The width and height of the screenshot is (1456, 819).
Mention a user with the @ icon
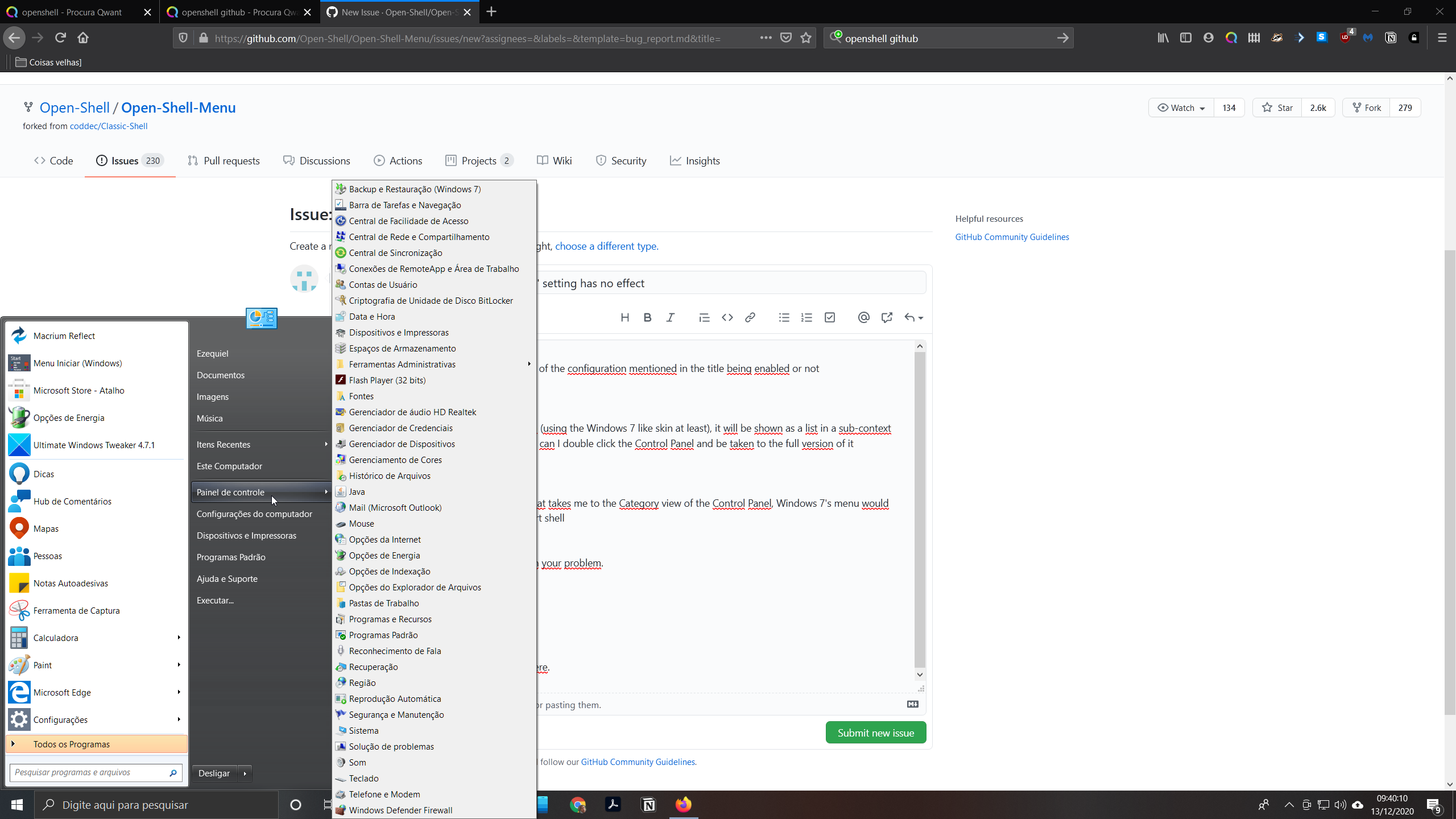(x=863, y=317)
